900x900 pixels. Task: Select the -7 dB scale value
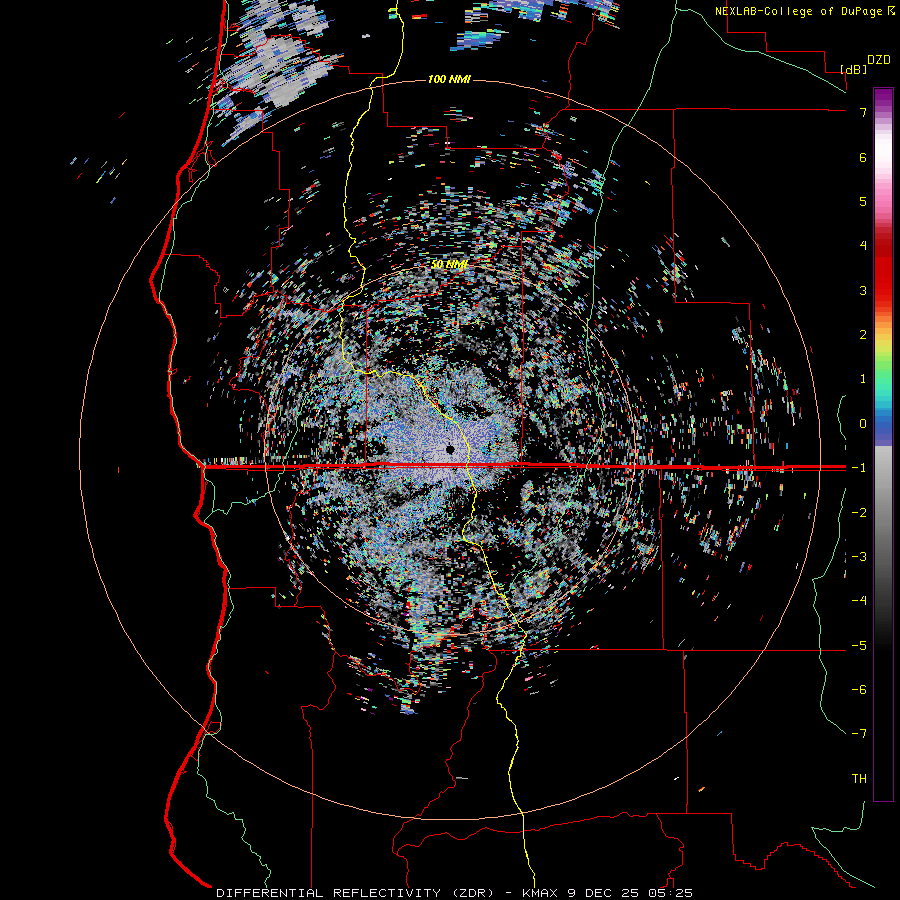click(859, 734)
